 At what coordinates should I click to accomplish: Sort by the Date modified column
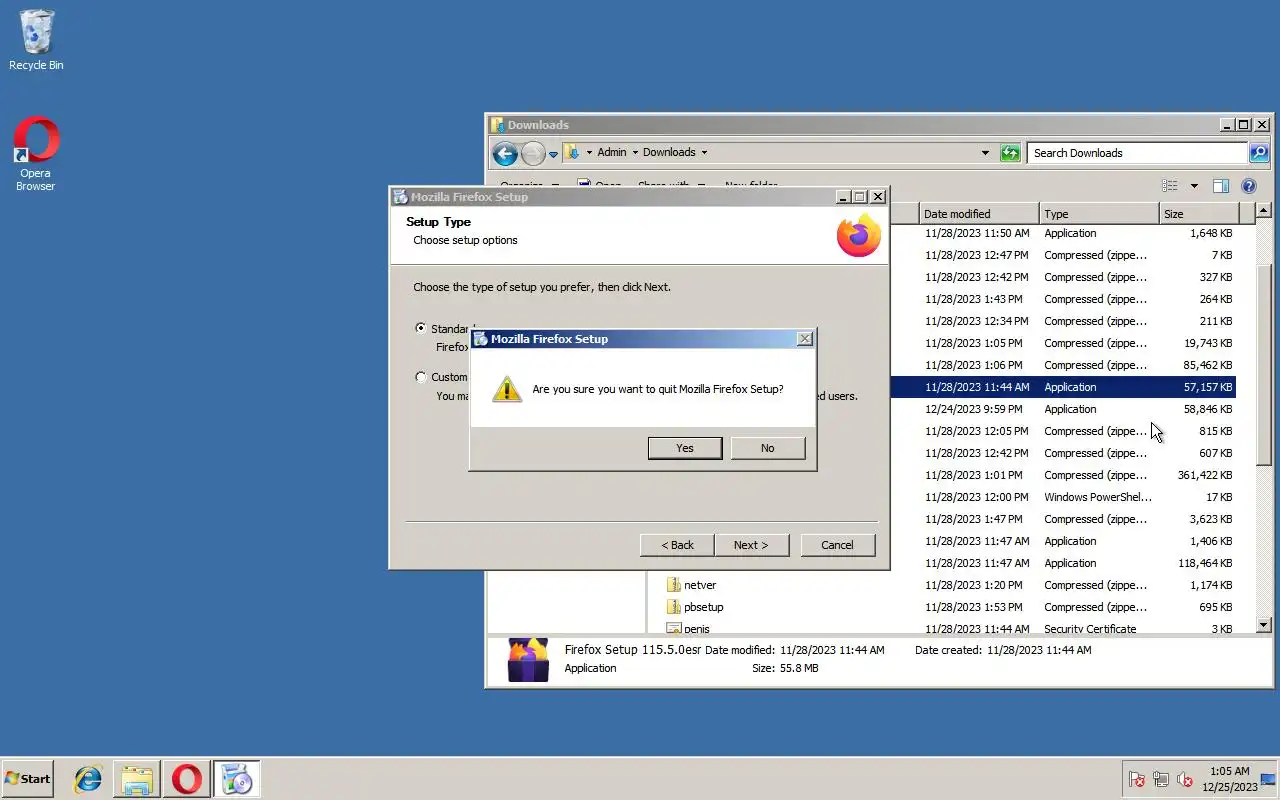979,214
